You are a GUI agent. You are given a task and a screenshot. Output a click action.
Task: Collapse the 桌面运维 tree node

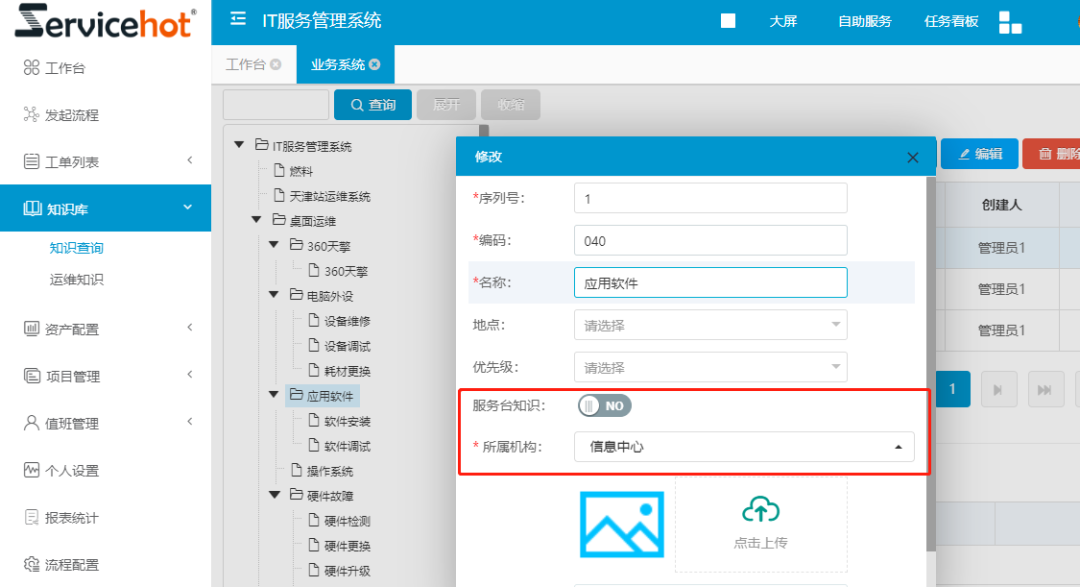tap(256, 220)
